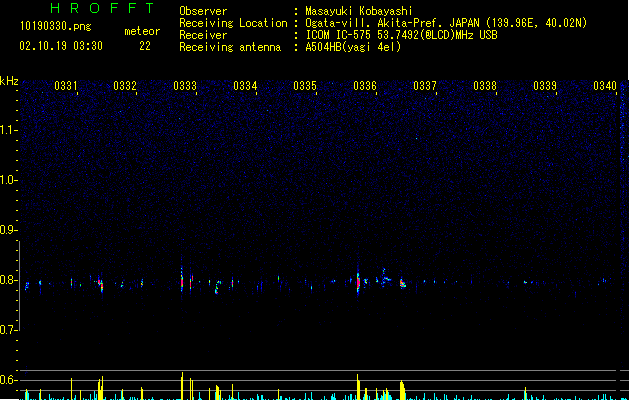This screenshot has width=629, height=400.
Task: Click the Receiving antenna label
Action: (x=230, y=47)
